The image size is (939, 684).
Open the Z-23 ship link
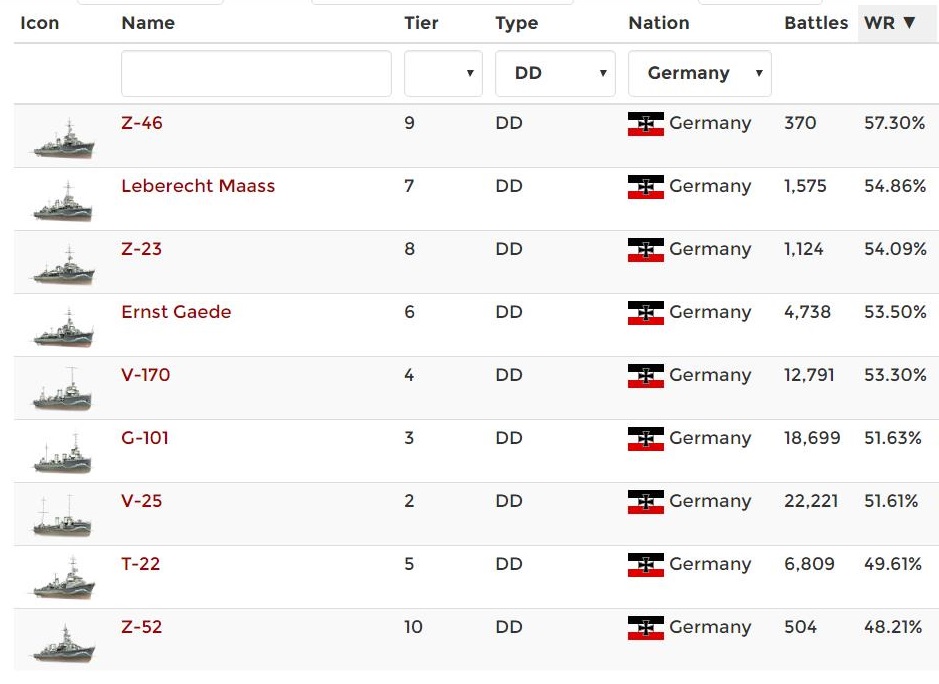point(141,249)
